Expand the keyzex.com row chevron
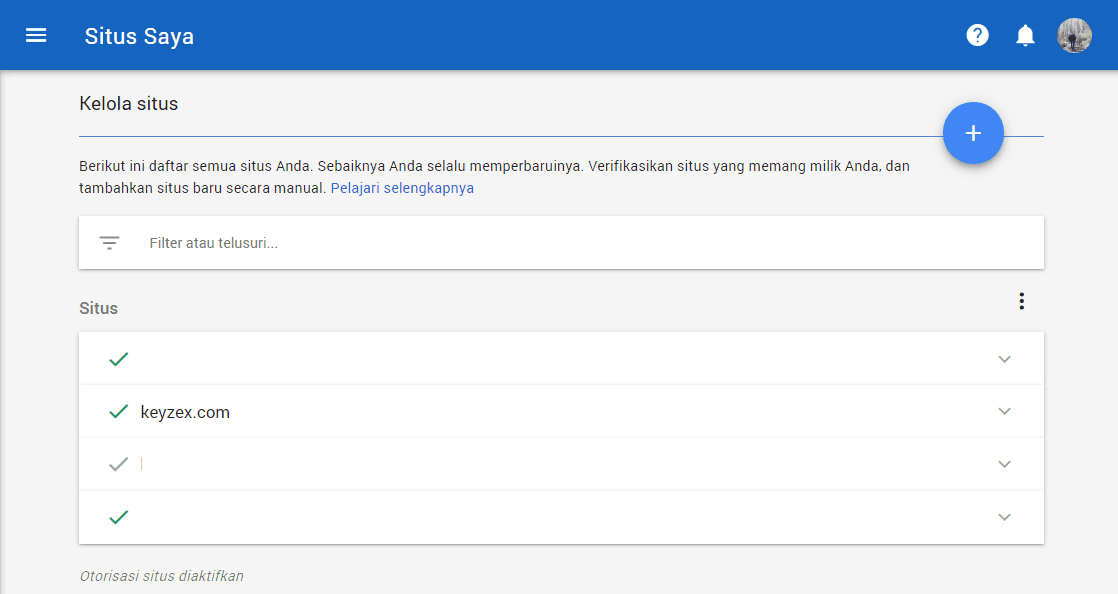Screen dimensions: 1118x594 (1005, 412)
